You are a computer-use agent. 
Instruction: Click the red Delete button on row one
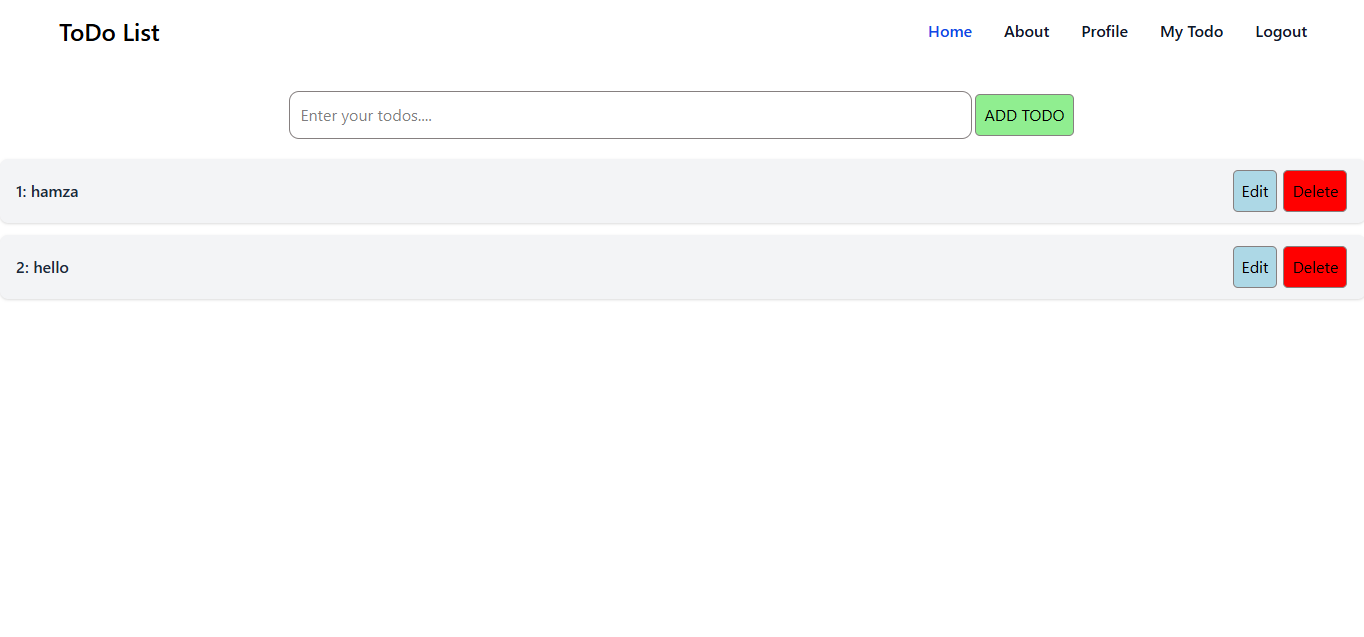pos(1314,190)
